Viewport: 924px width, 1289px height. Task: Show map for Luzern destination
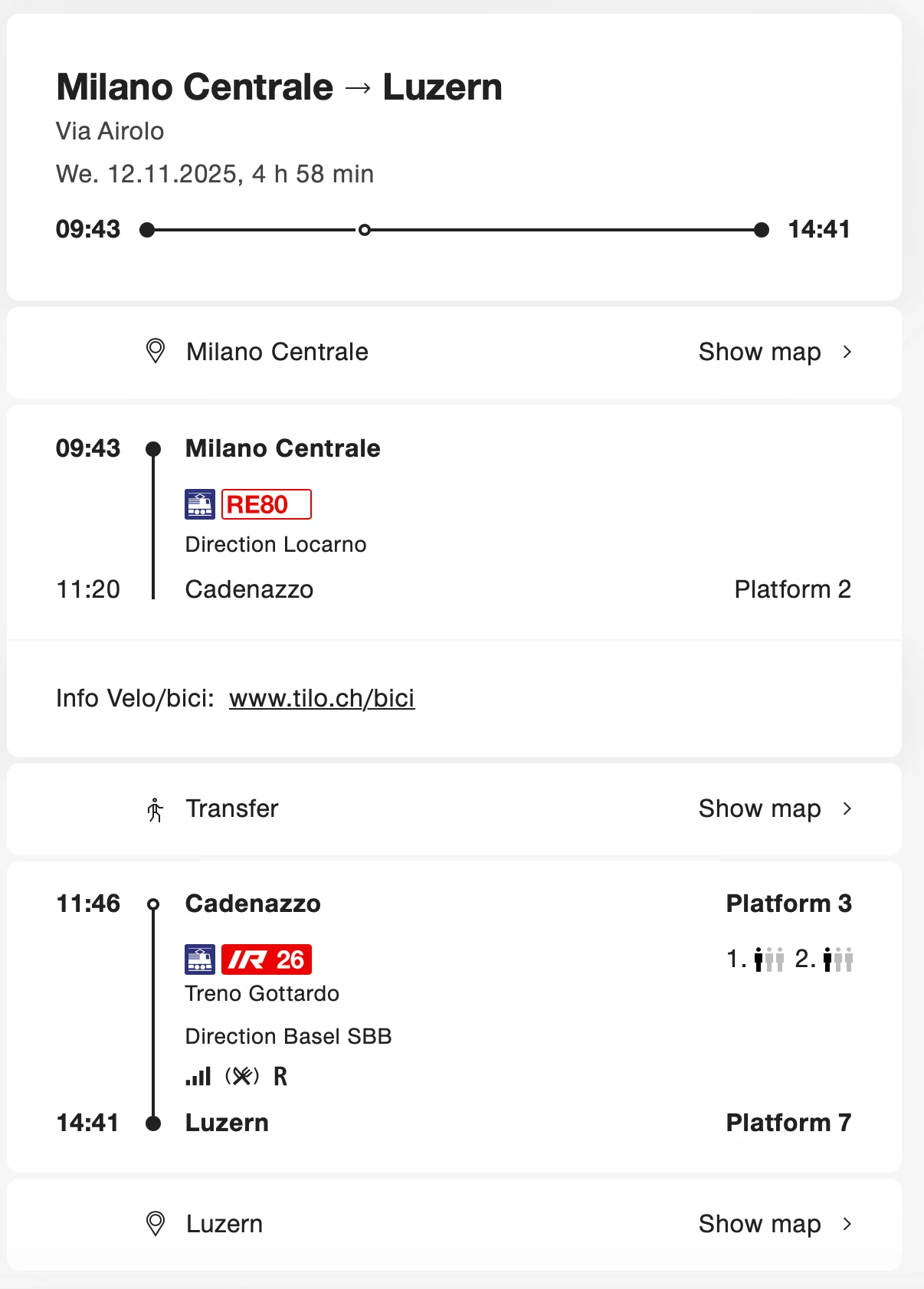pyautogui.click(x=759, y=1224)
